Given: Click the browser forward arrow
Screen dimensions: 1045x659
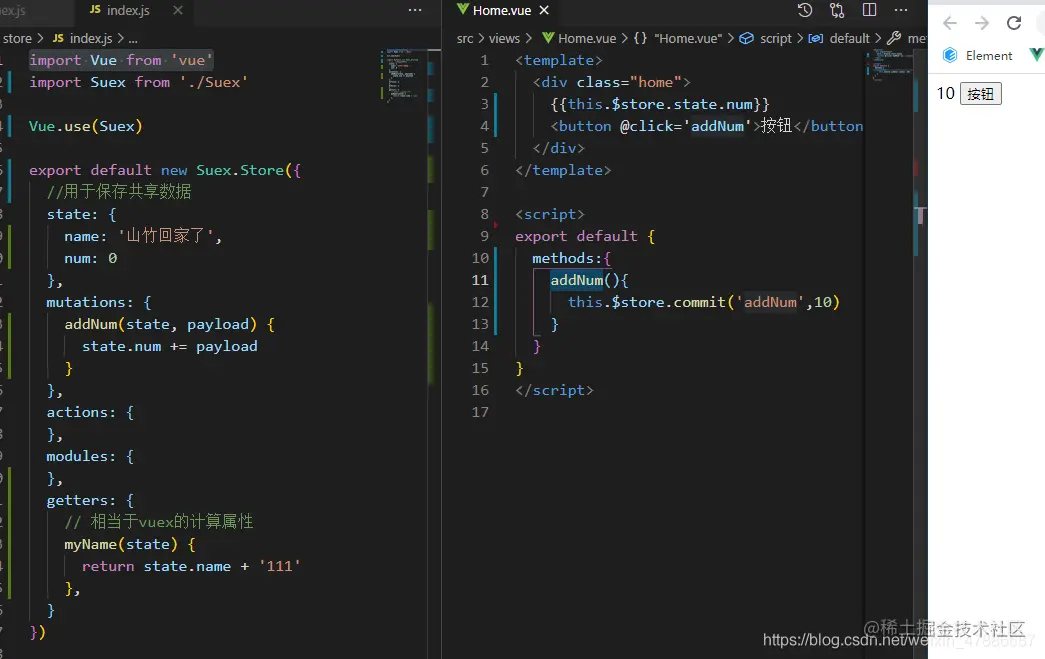Looking at the screenshot, I should tap(982, 23).
